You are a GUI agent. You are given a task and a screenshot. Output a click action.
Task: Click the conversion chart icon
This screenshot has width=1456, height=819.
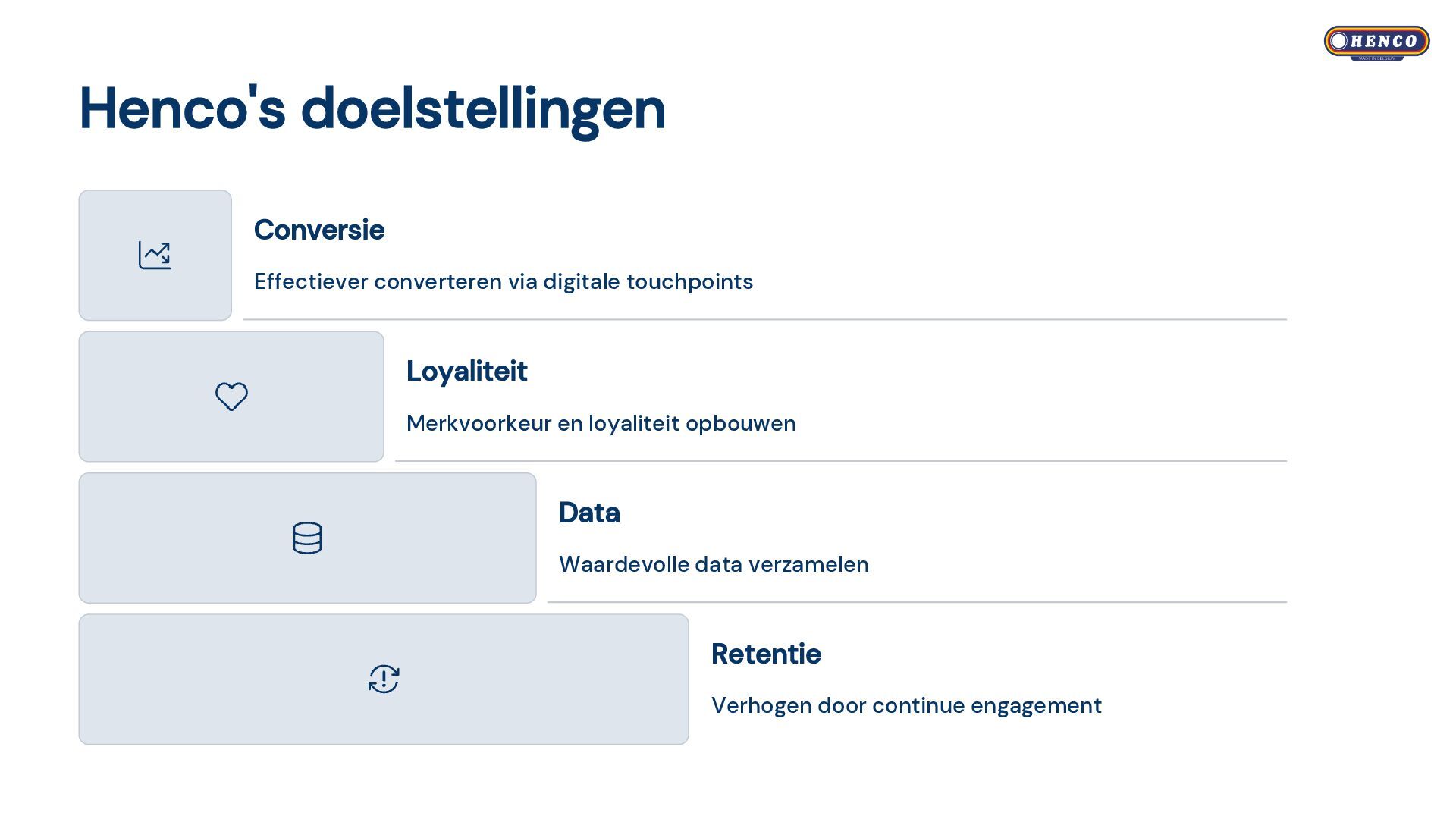155,256
